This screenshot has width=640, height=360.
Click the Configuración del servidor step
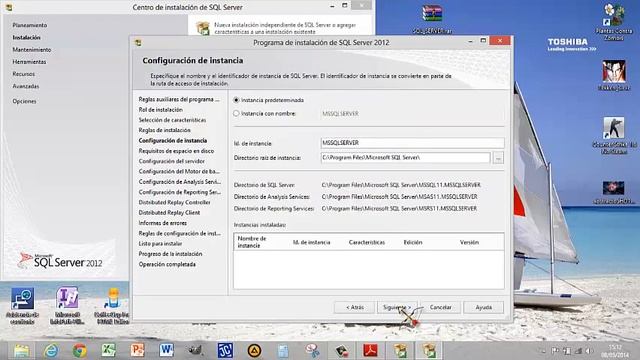coord(172,161)
